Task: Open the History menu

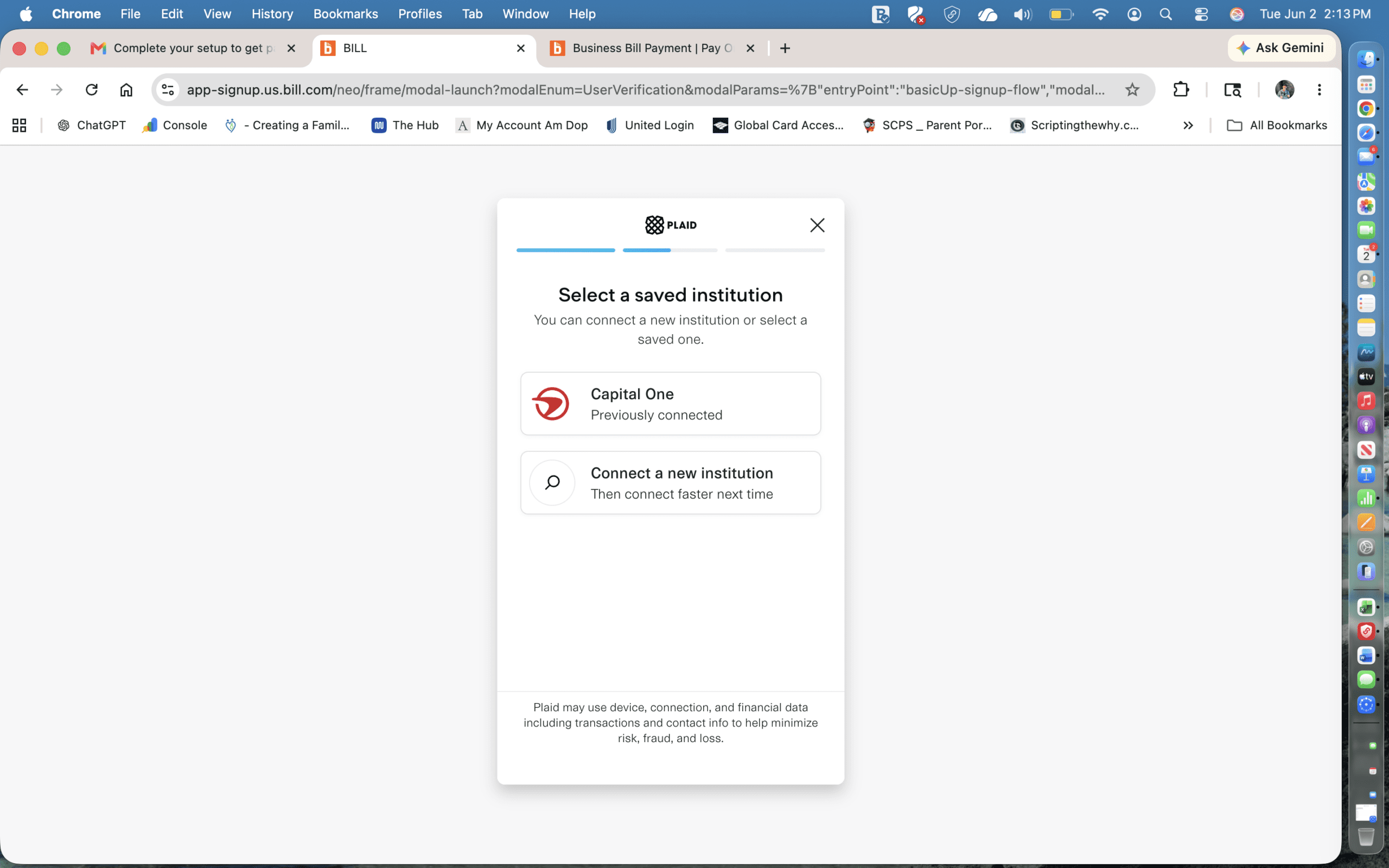Action: coord(272,14)
